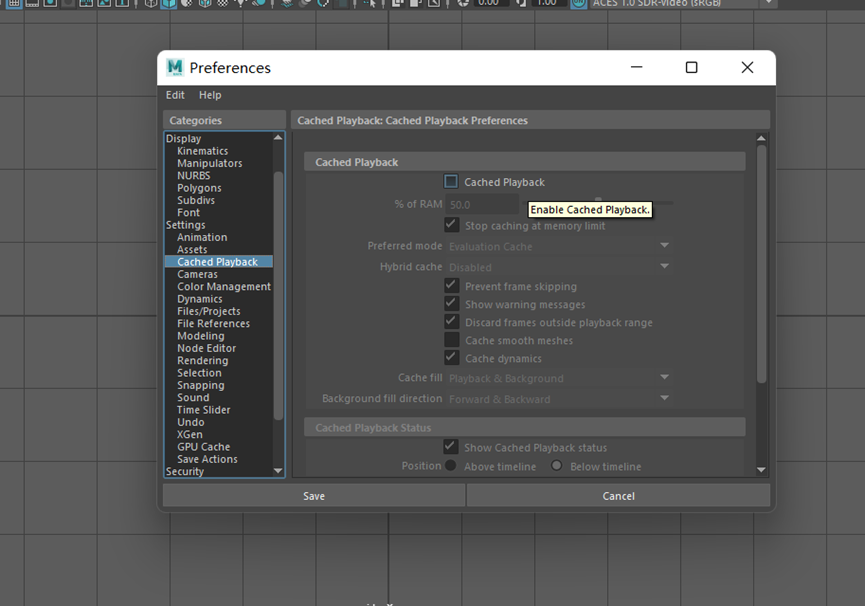This screenshot has width=865, height=606.
Task: Select the GPU Cache category
Action: coord(204,447)
